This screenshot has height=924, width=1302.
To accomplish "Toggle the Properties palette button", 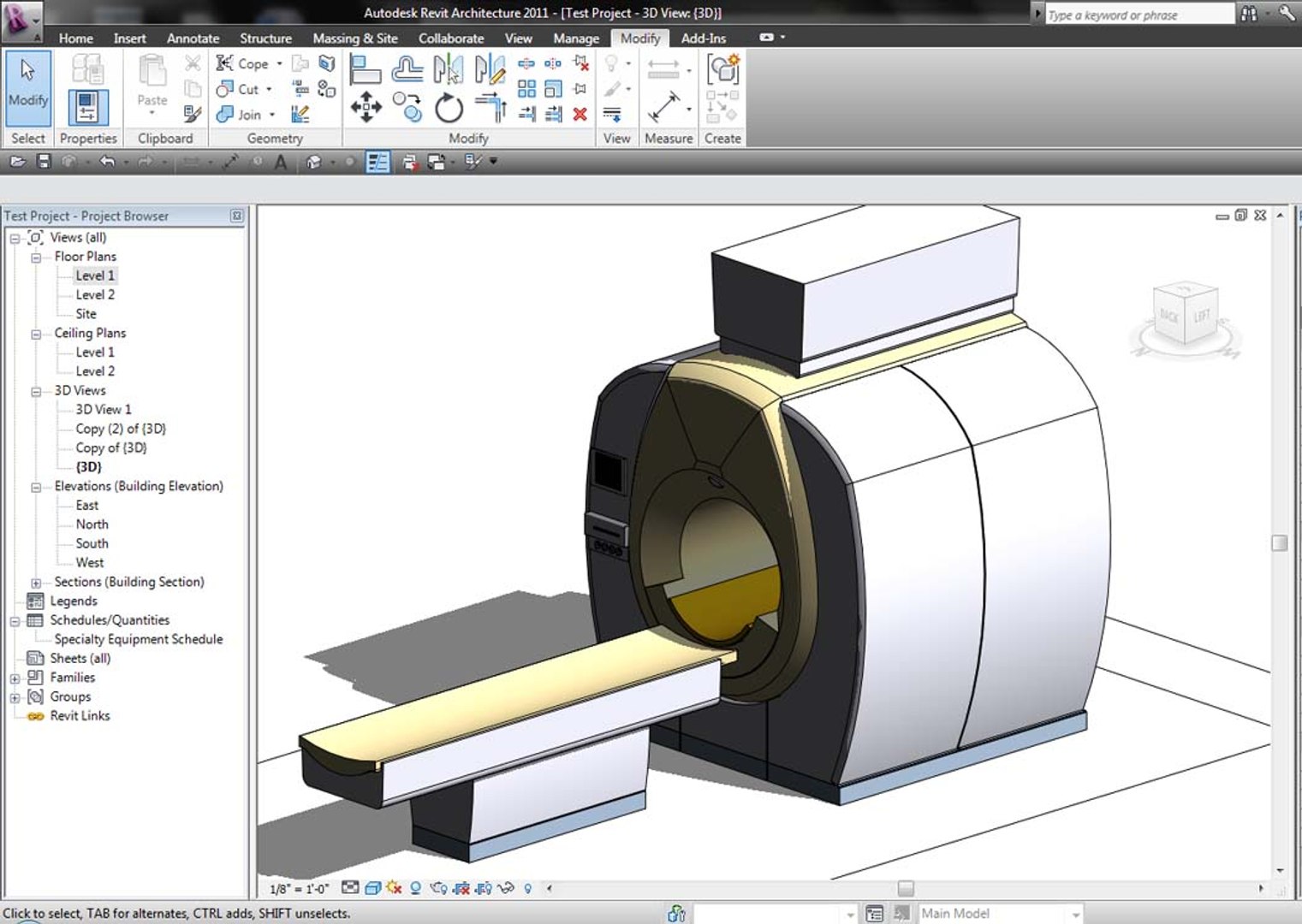I will 87,108.
